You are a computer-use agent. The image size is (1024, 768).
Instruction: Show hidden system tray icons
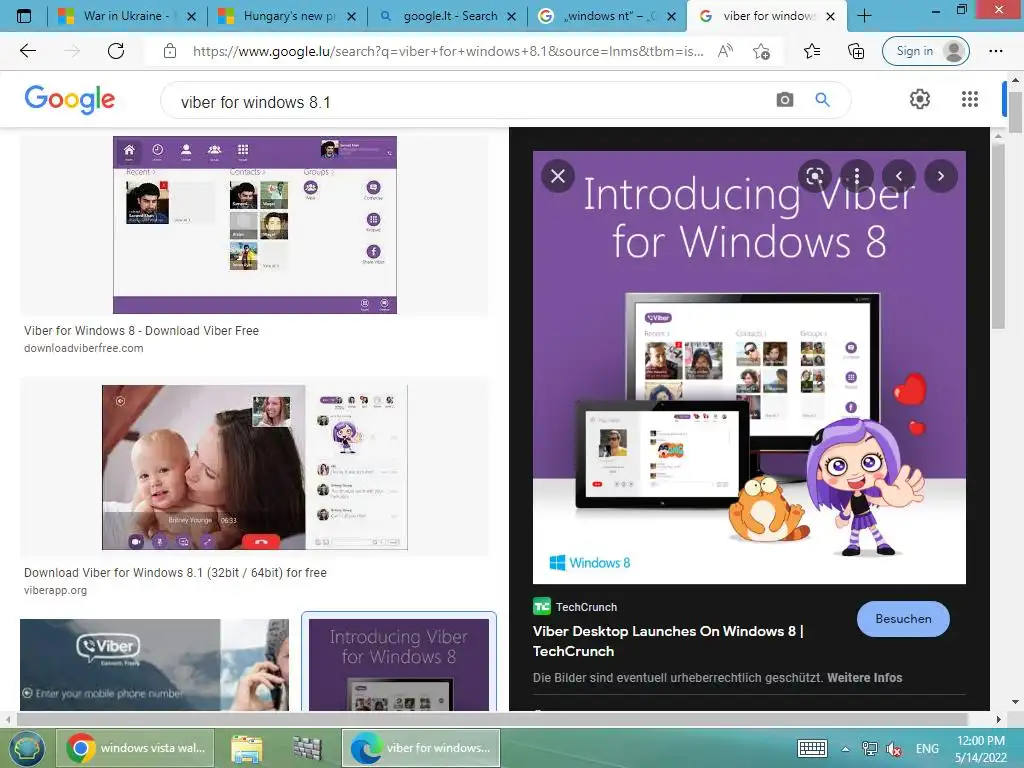point(845,749)
